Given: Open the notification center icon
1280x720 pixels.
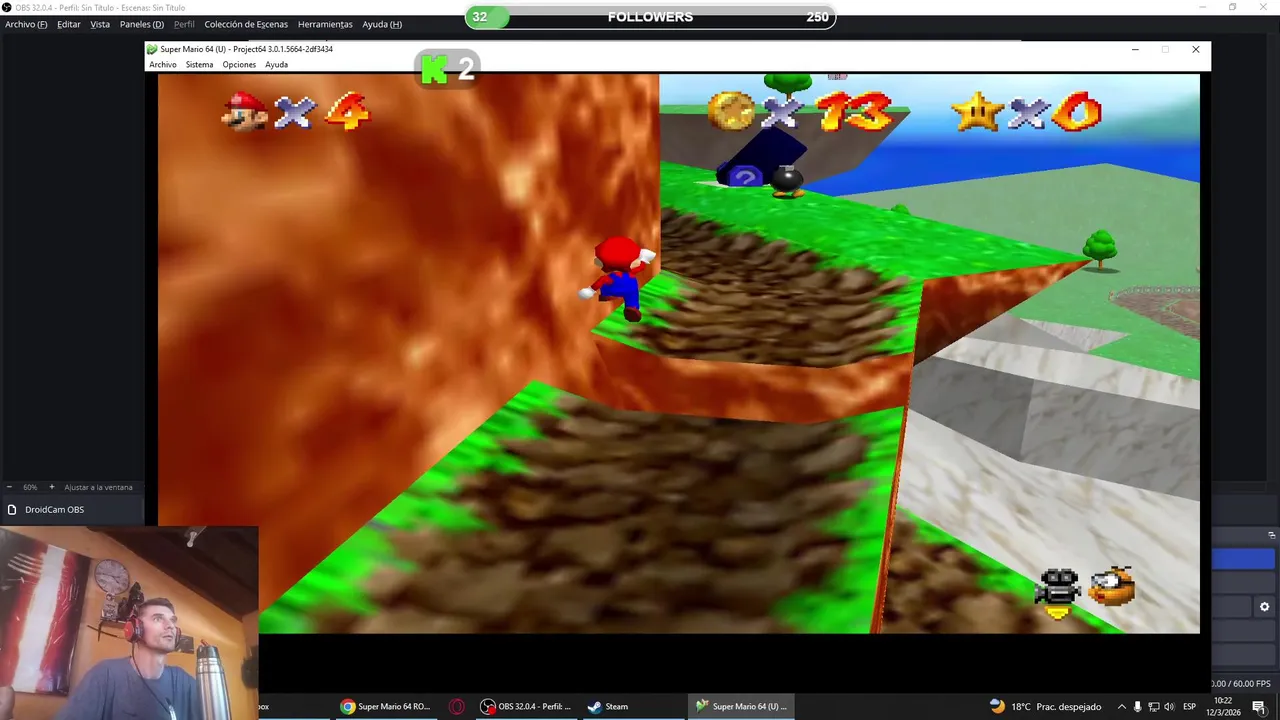Looking at the screenshot, I should pos(1259,706).
